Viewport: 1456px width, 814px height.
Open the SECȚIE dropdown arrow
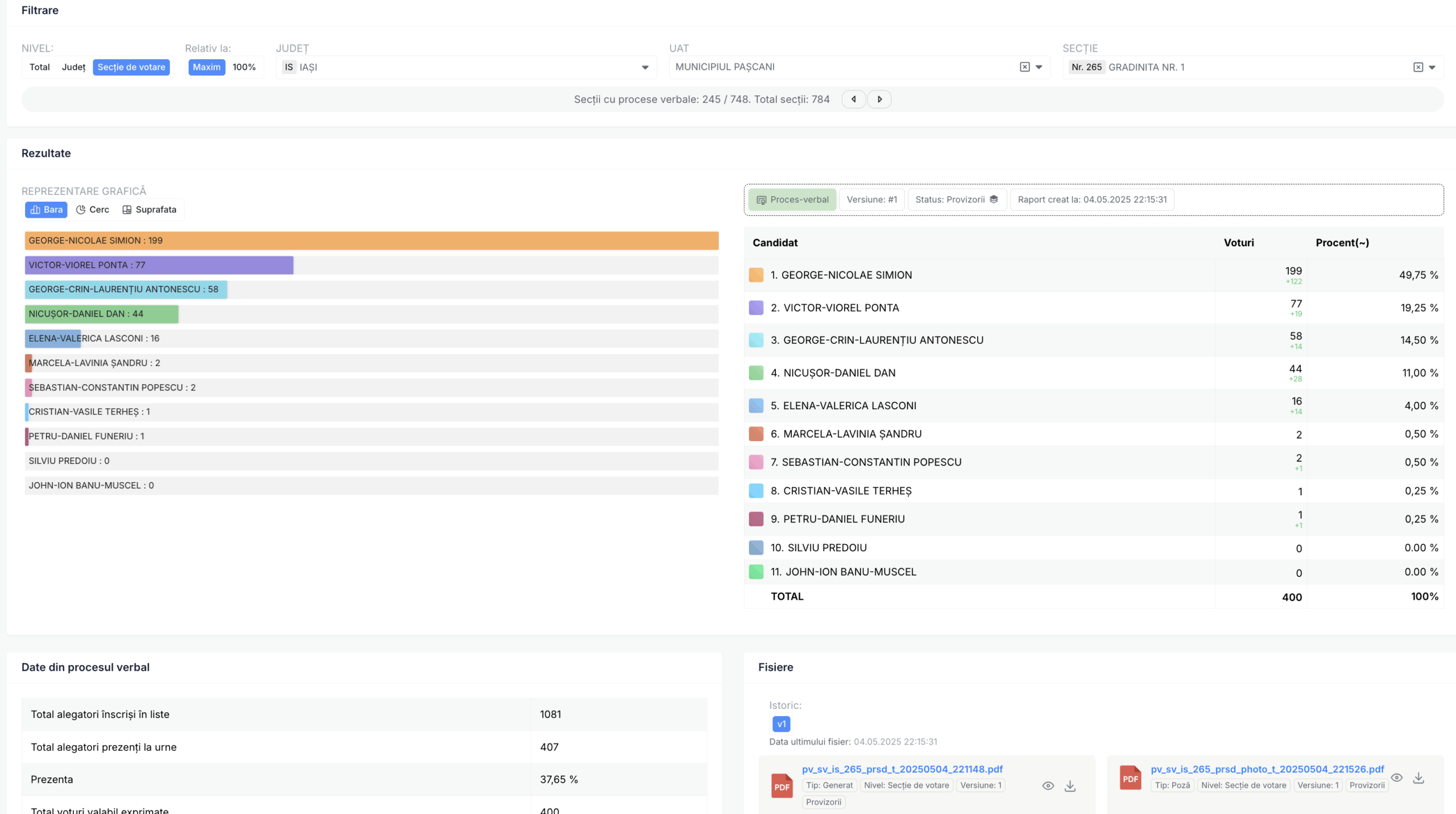coord(1432,67)
